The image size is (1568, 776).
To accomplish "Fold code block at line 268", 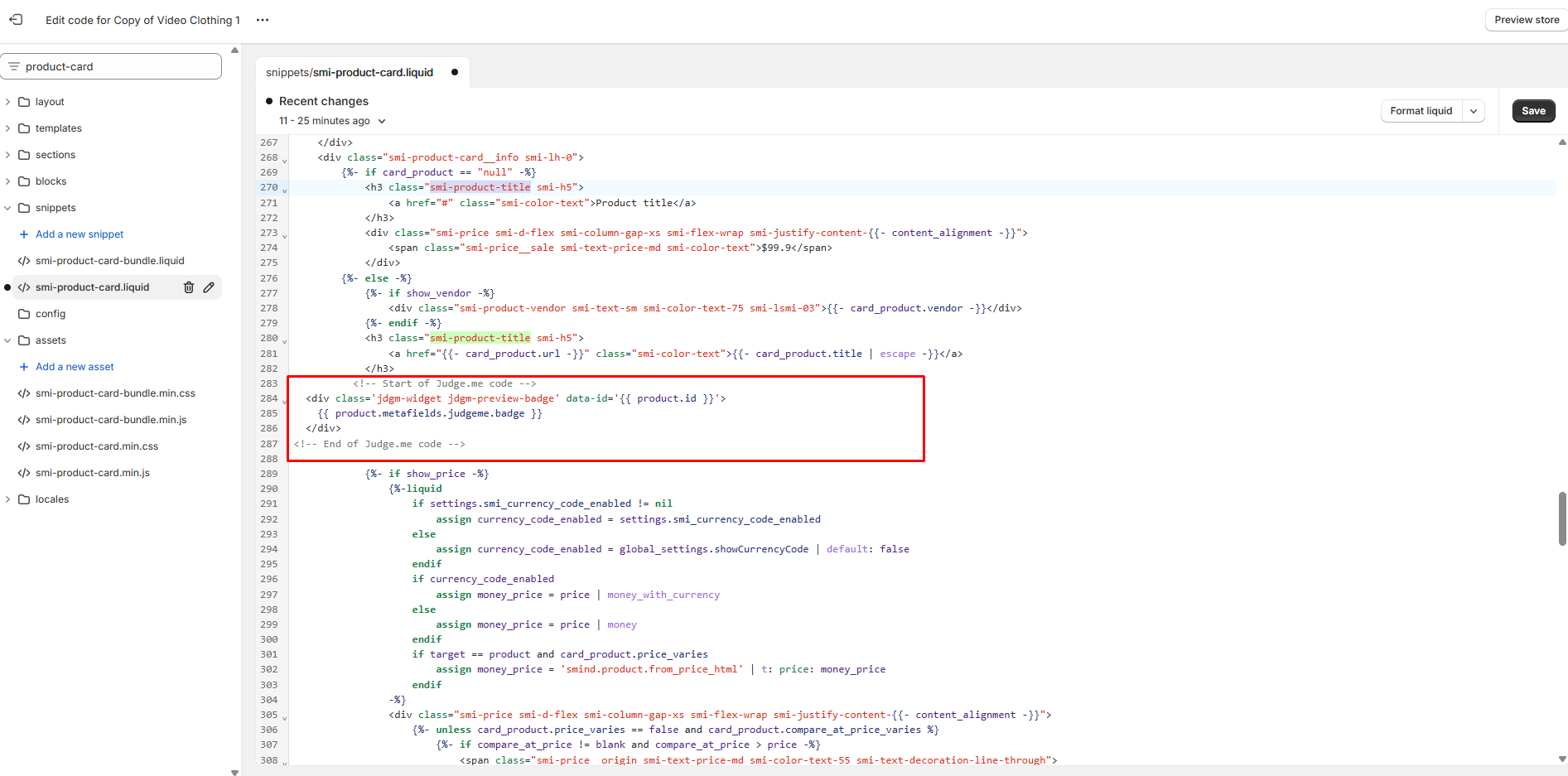I will click(x=285, y=161).
